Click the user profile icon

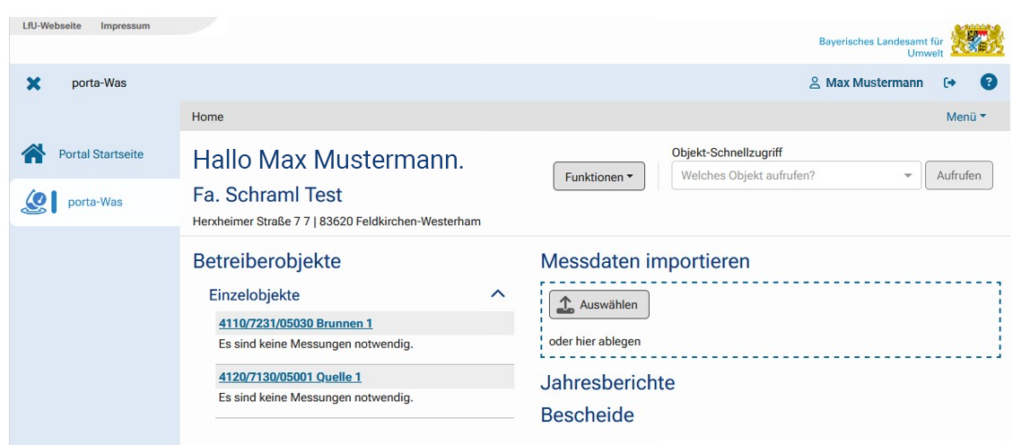tap(814, 83)
